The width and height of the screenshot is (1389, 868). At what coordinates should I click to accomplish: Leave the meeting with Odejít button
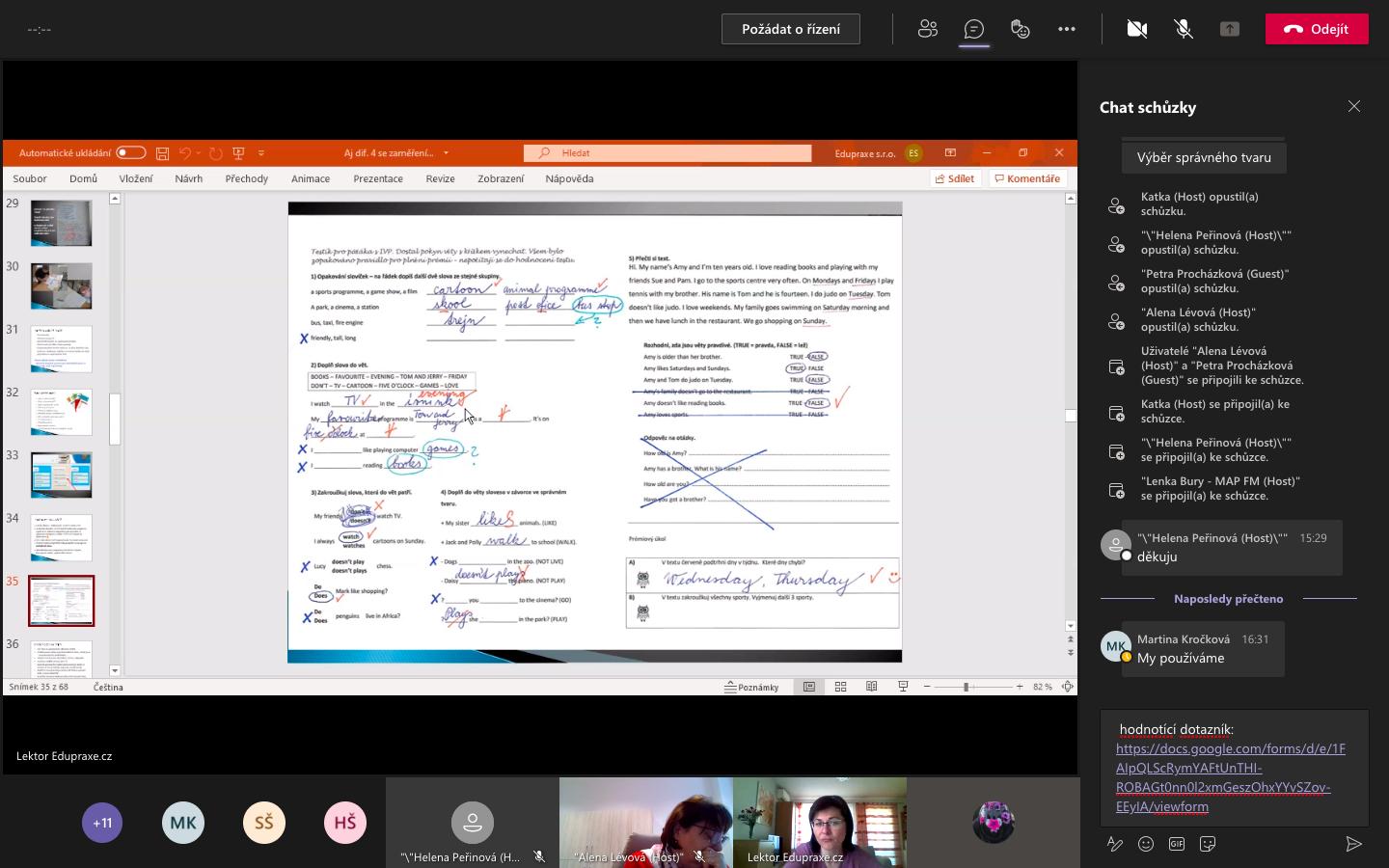pos(1316,29)
